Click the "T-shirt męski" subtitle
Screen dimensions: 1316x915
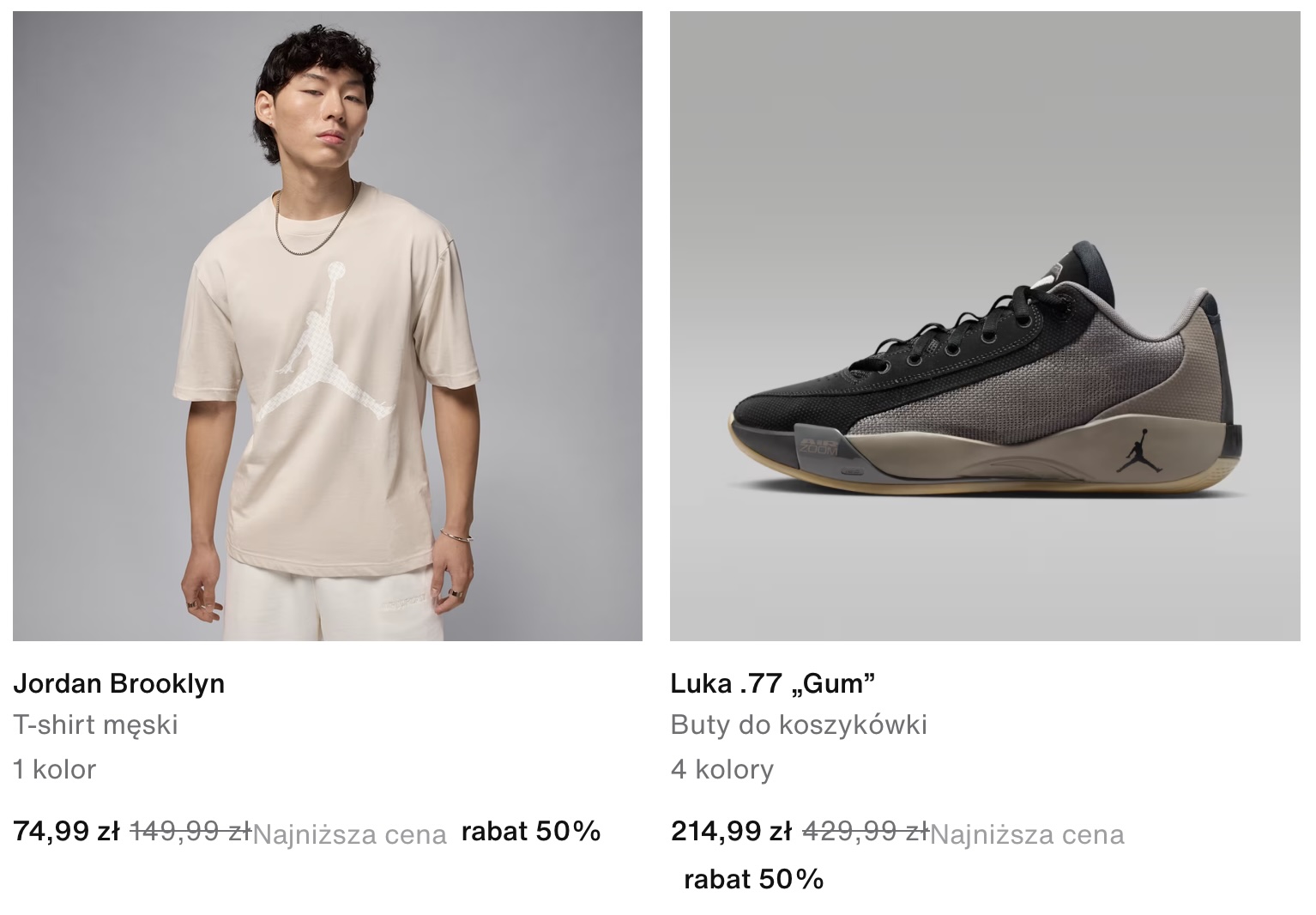pos(96,725)
